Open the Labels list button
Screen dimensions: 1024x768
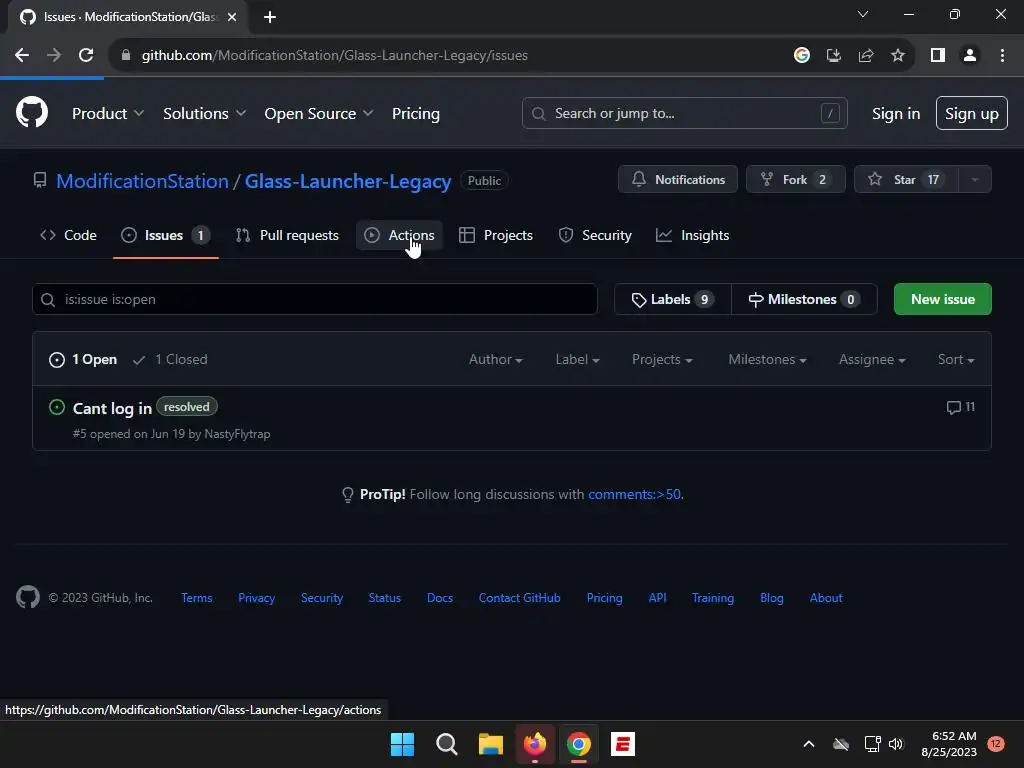pyautogui.click(x=673, y=299)
